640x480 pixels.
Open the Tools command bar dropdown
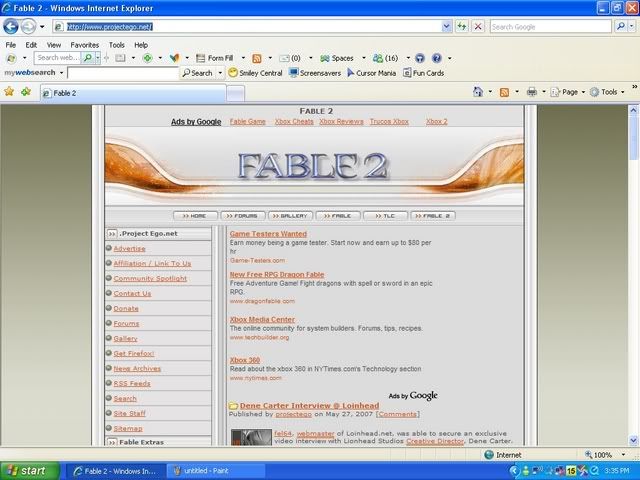click(607, 92)
